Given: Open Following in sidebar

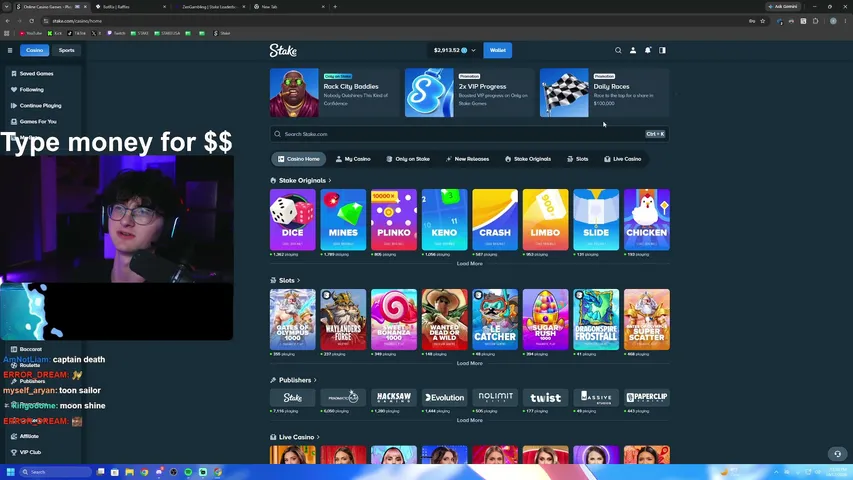Looking at the screenshot, I should (27, 89).
